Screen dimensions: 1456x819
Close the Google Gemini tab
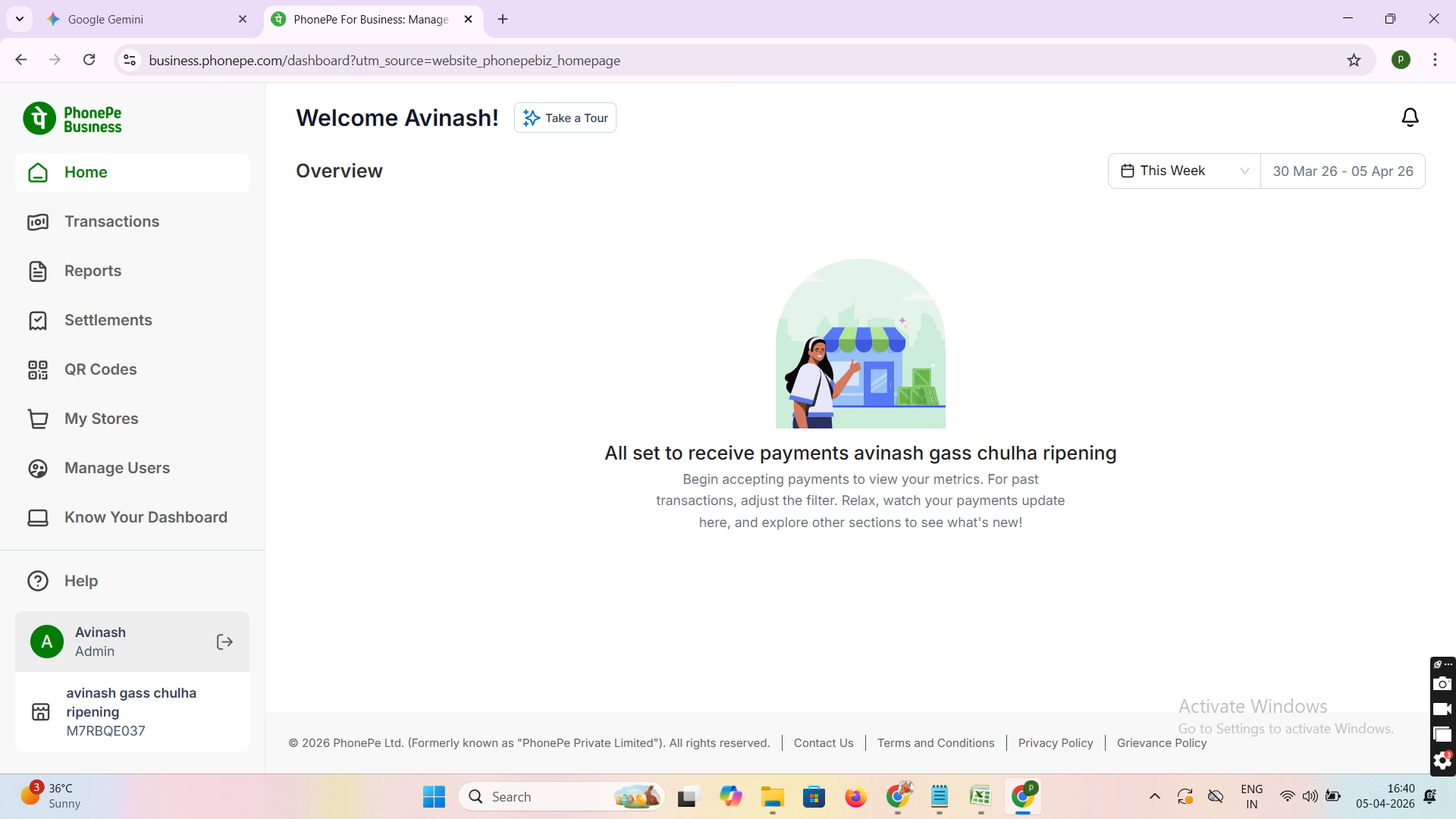(243, 20)
